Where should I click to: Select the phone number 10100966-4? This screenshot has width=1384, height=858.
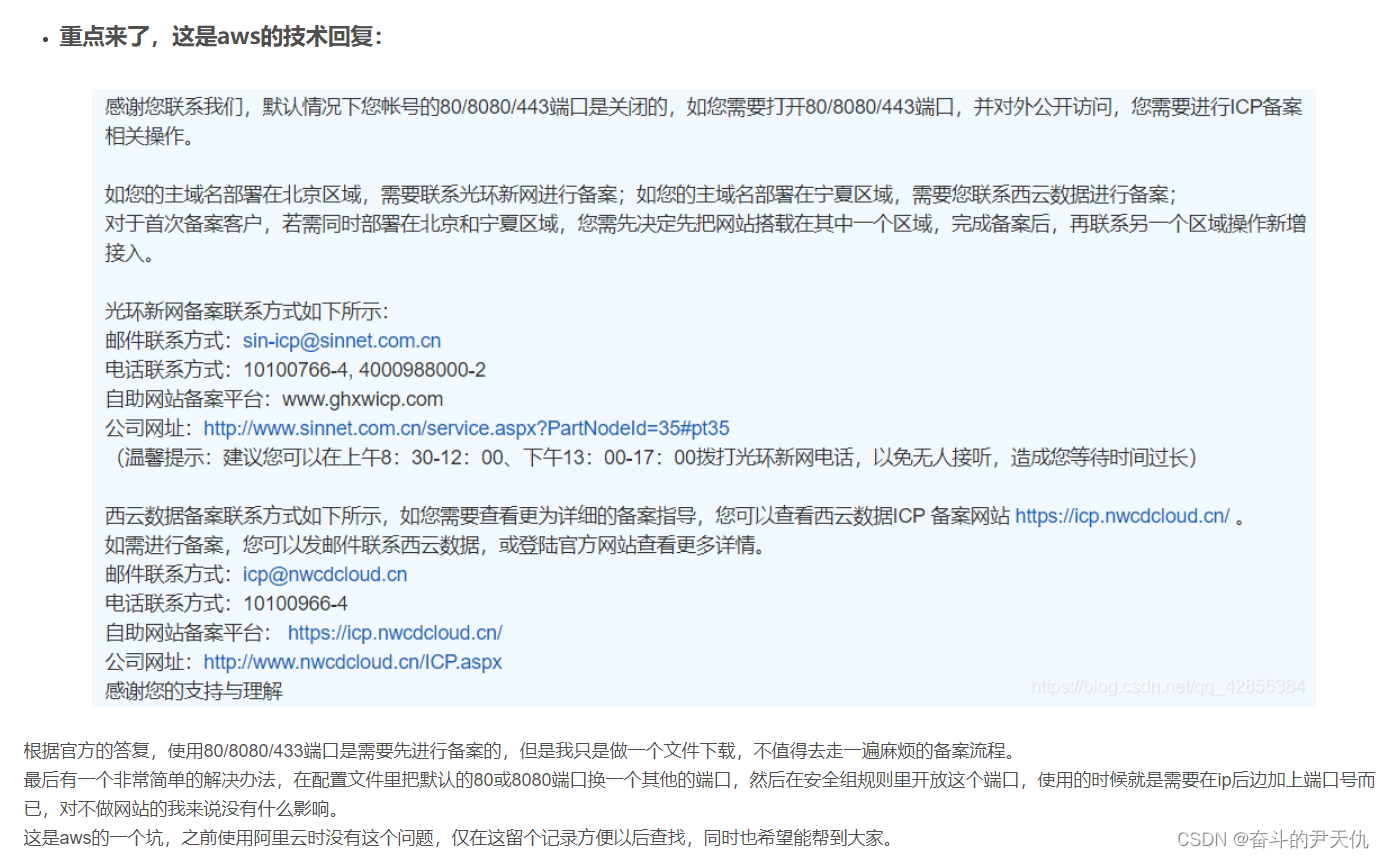[295, 604]
